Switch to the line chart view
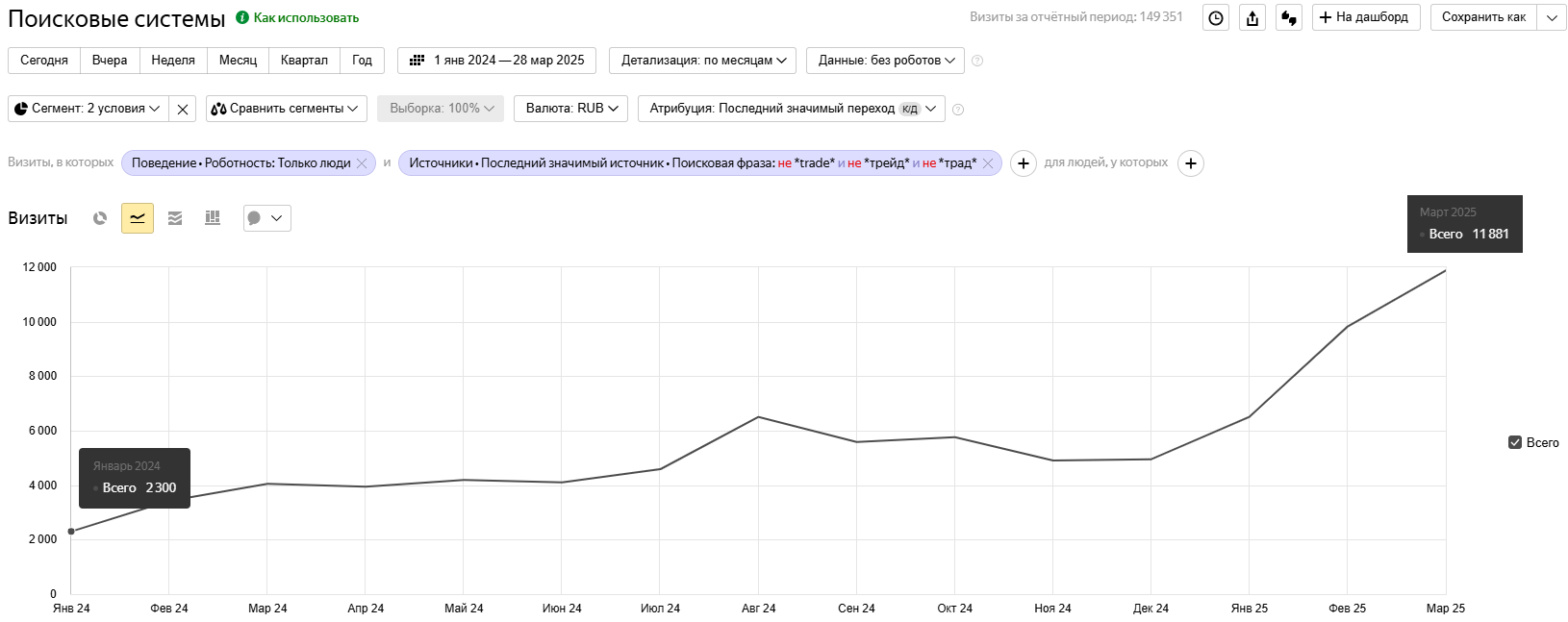The image size is (1568, 622). 138,218
